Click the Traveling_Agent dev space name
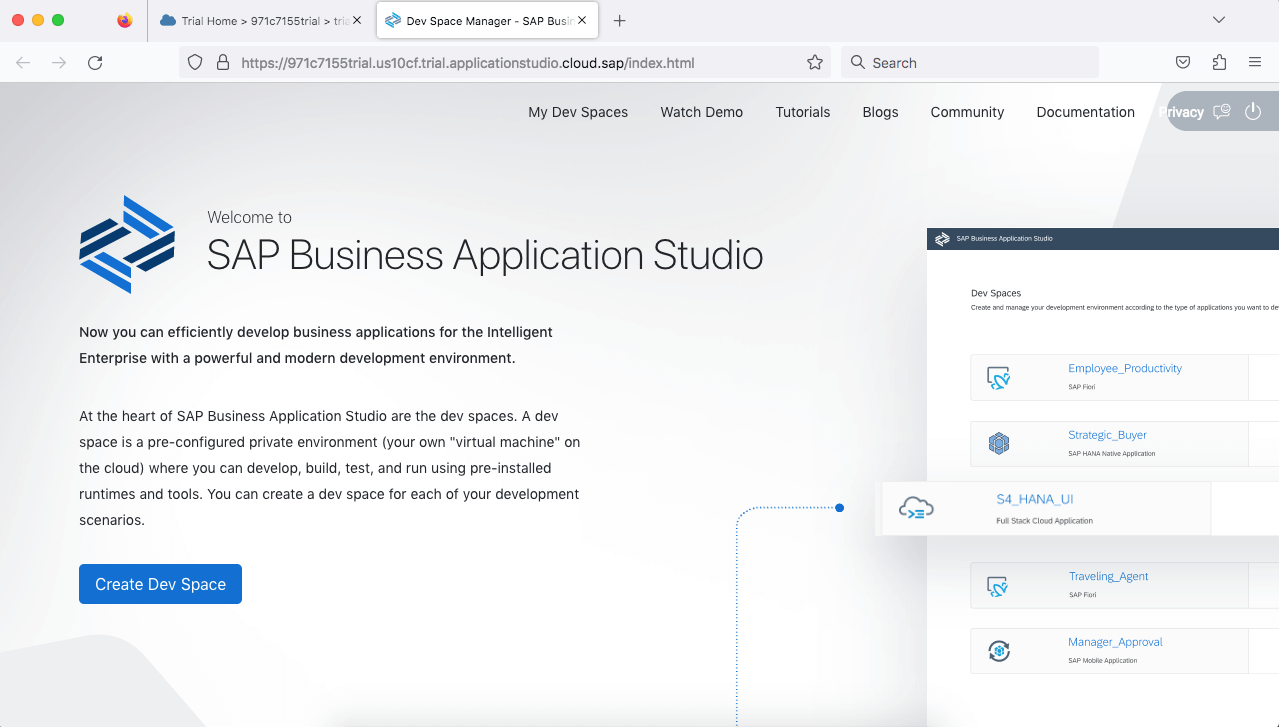Image resolution: width=1279 pixels, height=727 pixels. tap(1108, 576)
